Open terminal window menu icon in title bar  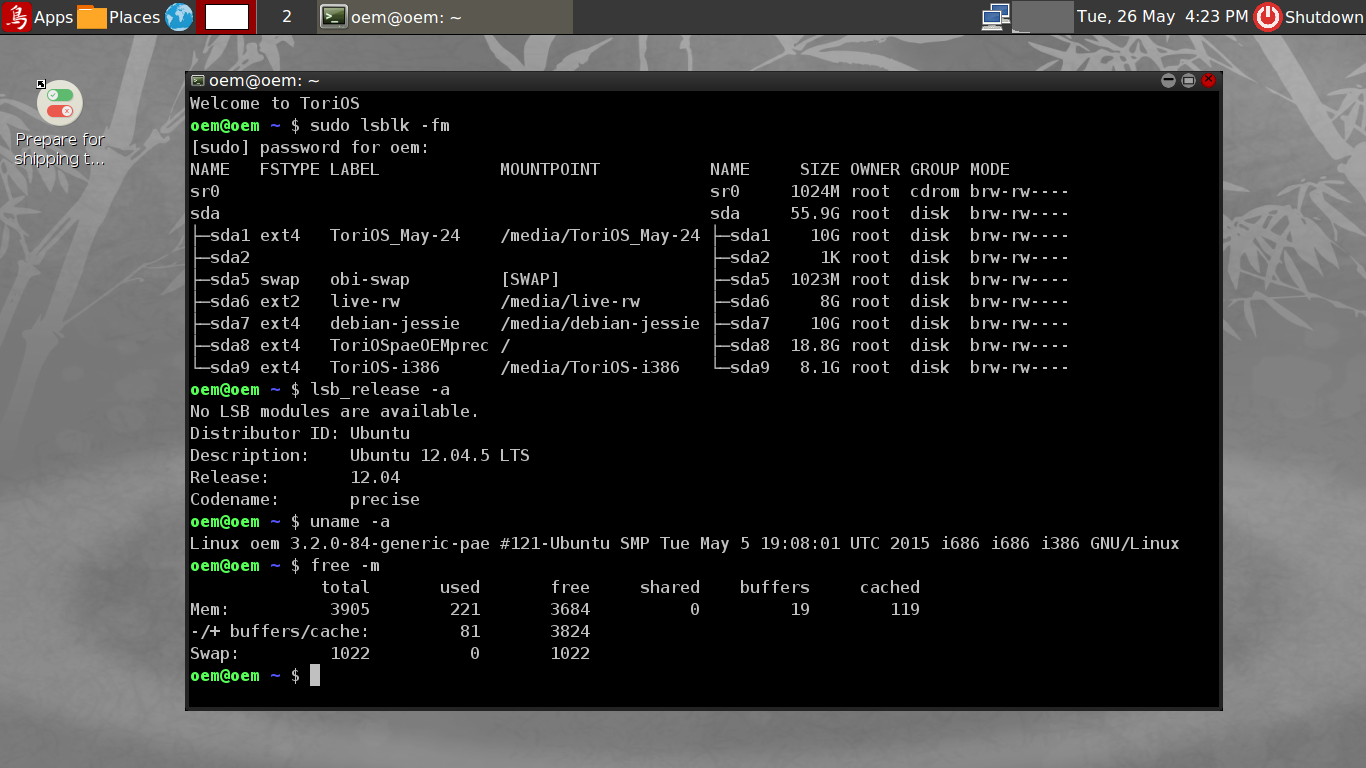(x=198, y=81)
